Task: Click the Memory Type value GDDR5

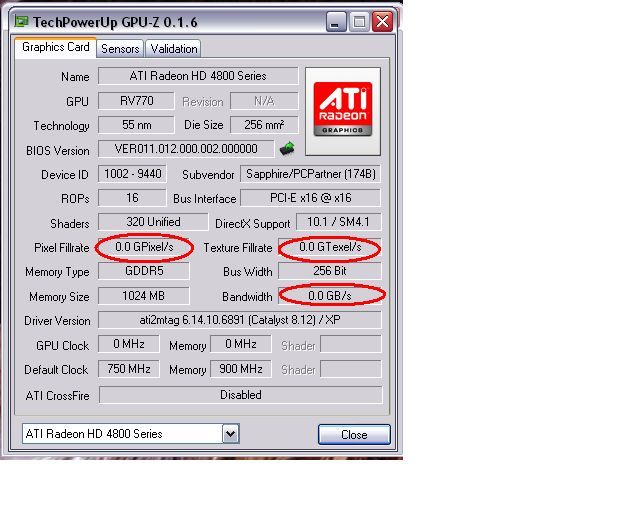Action: coord(144,271)
